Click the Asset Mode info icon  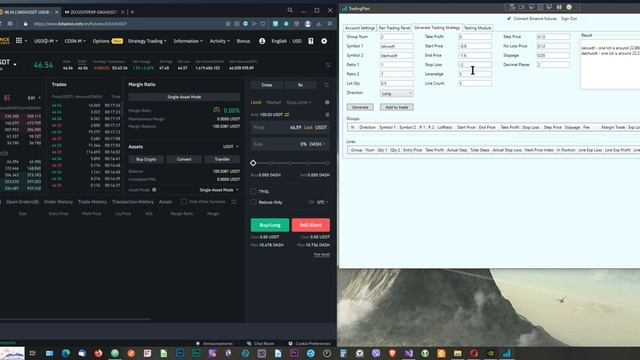click(154, 190)
